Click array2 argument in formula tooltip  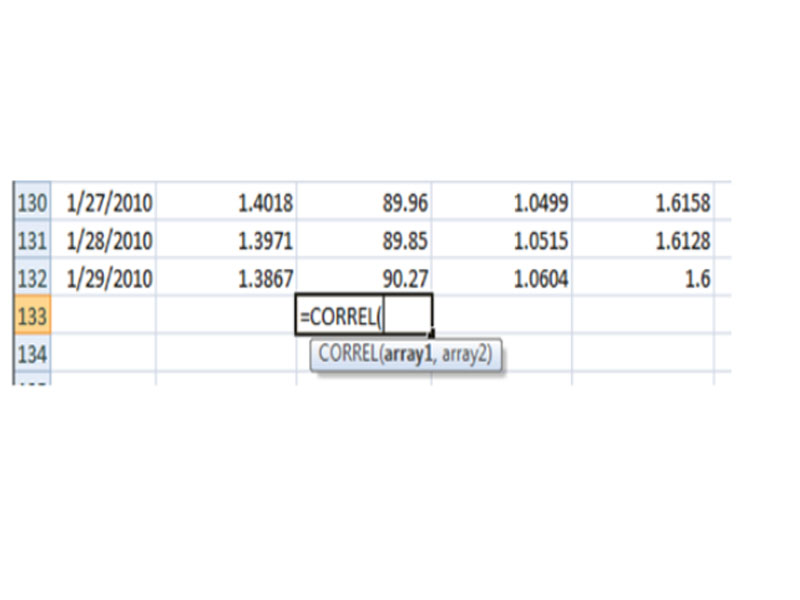point(464,354)
